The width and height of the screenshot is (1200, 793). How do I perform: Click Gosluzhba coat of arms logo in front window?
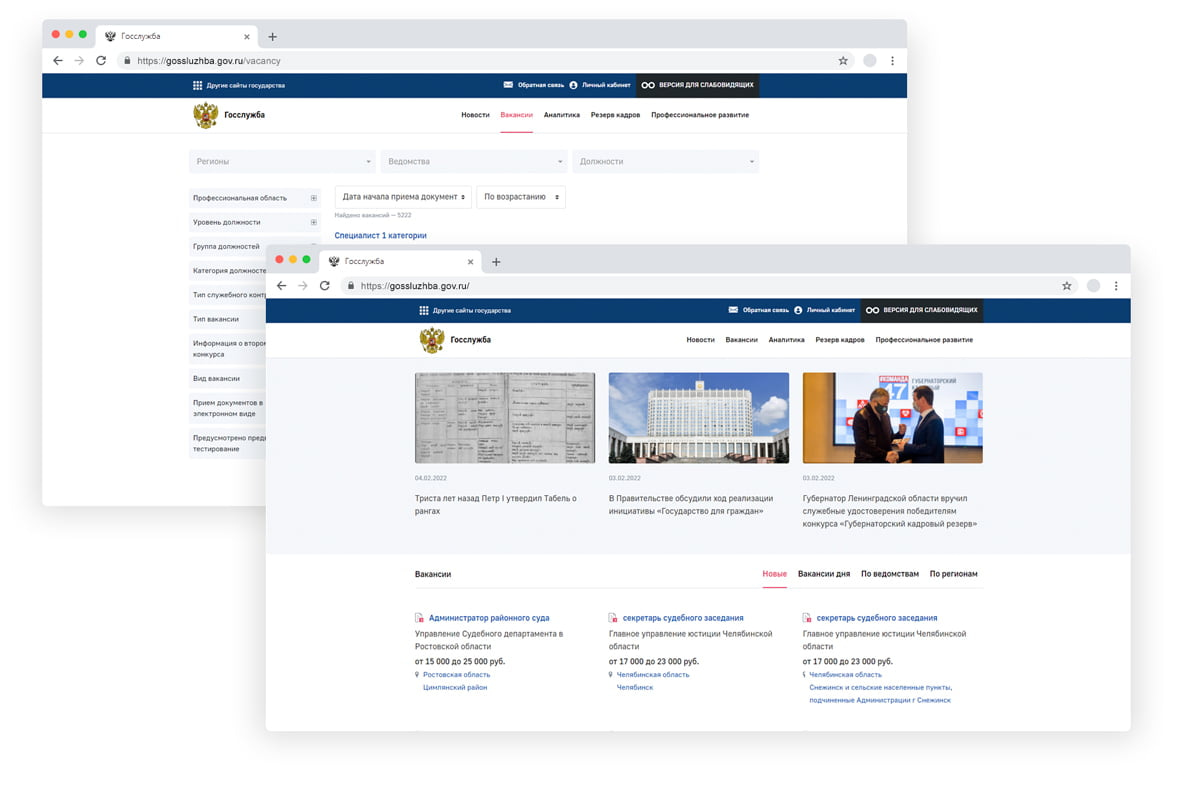[x=431, y=340]
